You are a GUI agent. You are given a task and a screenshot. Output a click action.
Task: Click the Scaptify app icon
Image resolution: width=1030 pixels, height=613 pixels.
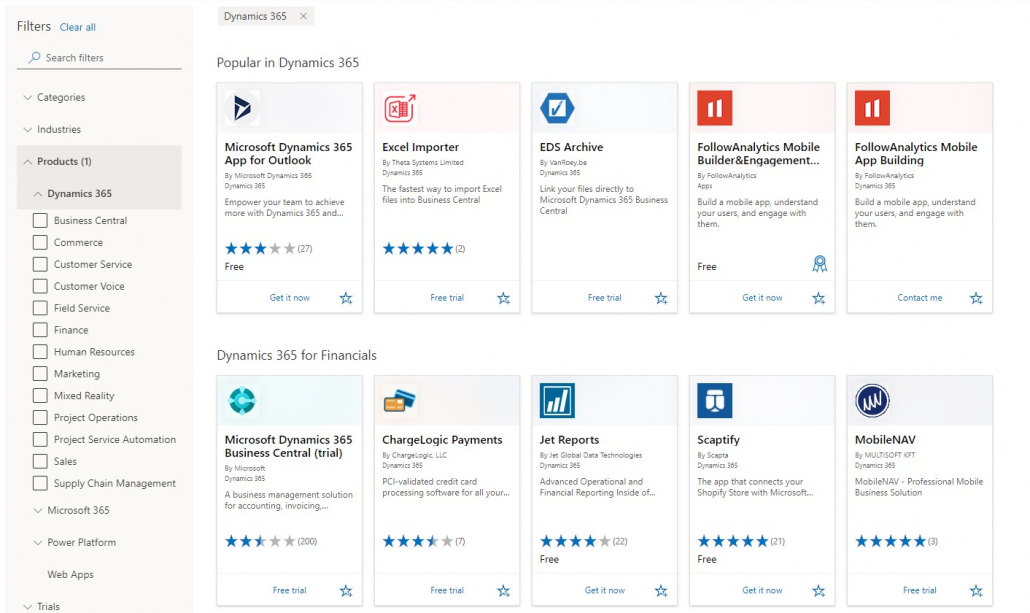coord(714,401)
